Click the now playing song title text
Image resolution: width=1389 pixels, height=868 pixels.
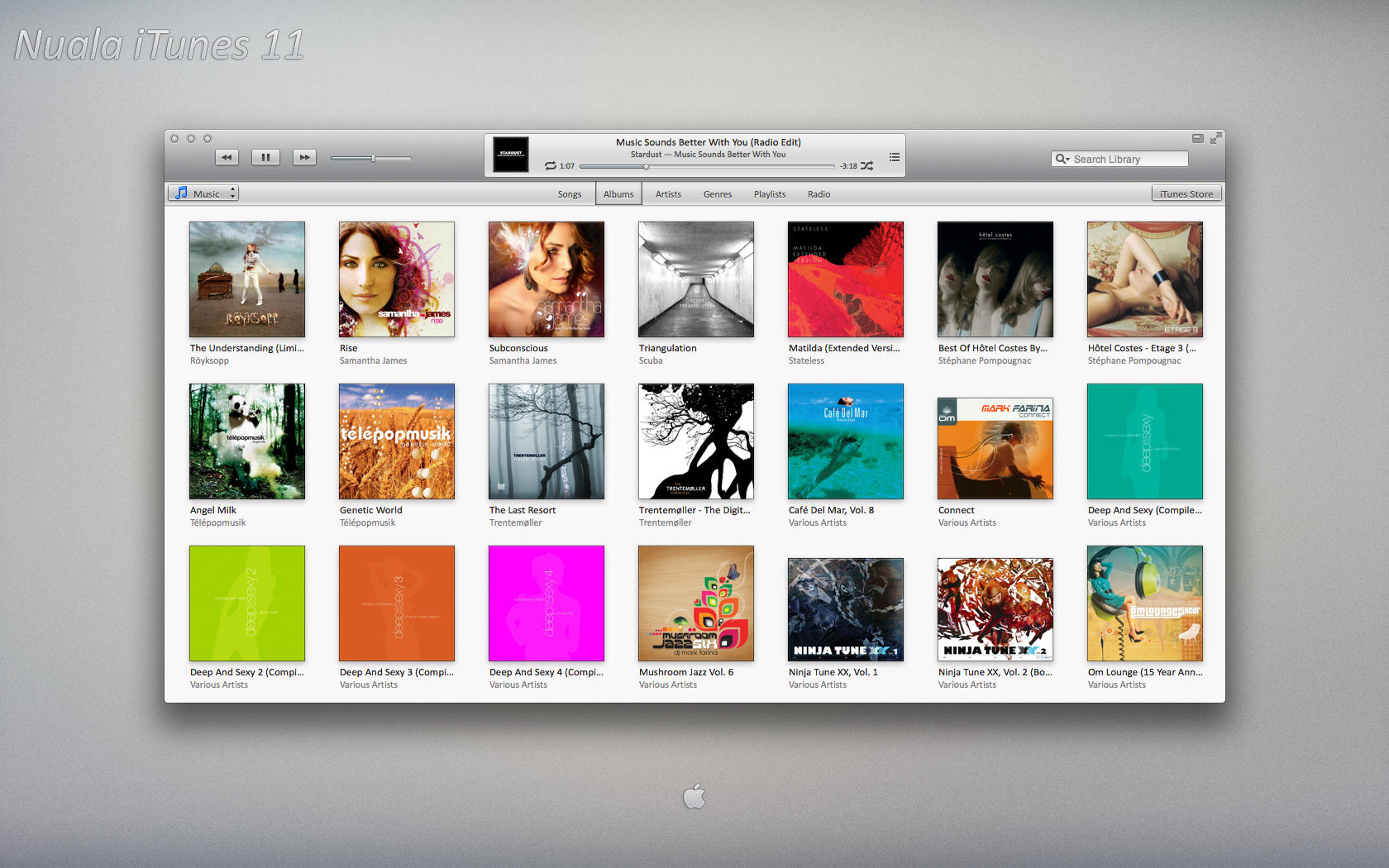pyautogui.click(x=708, y=142)
